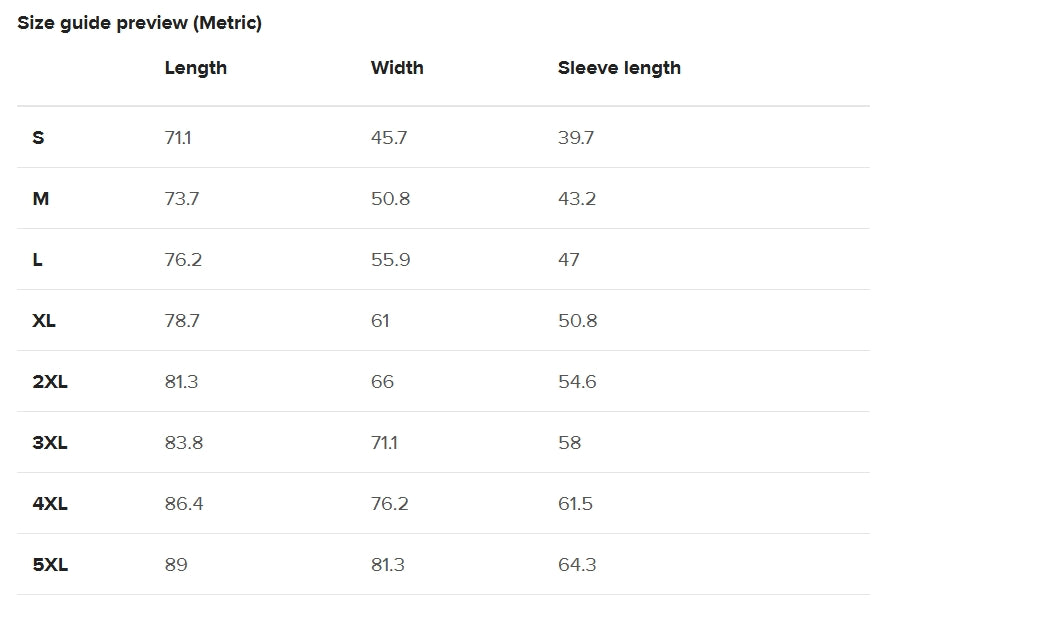The width and height of the screenshot is (1044, 618).
Task: Click the 3XL size row label
Action: tap(50, 443)
